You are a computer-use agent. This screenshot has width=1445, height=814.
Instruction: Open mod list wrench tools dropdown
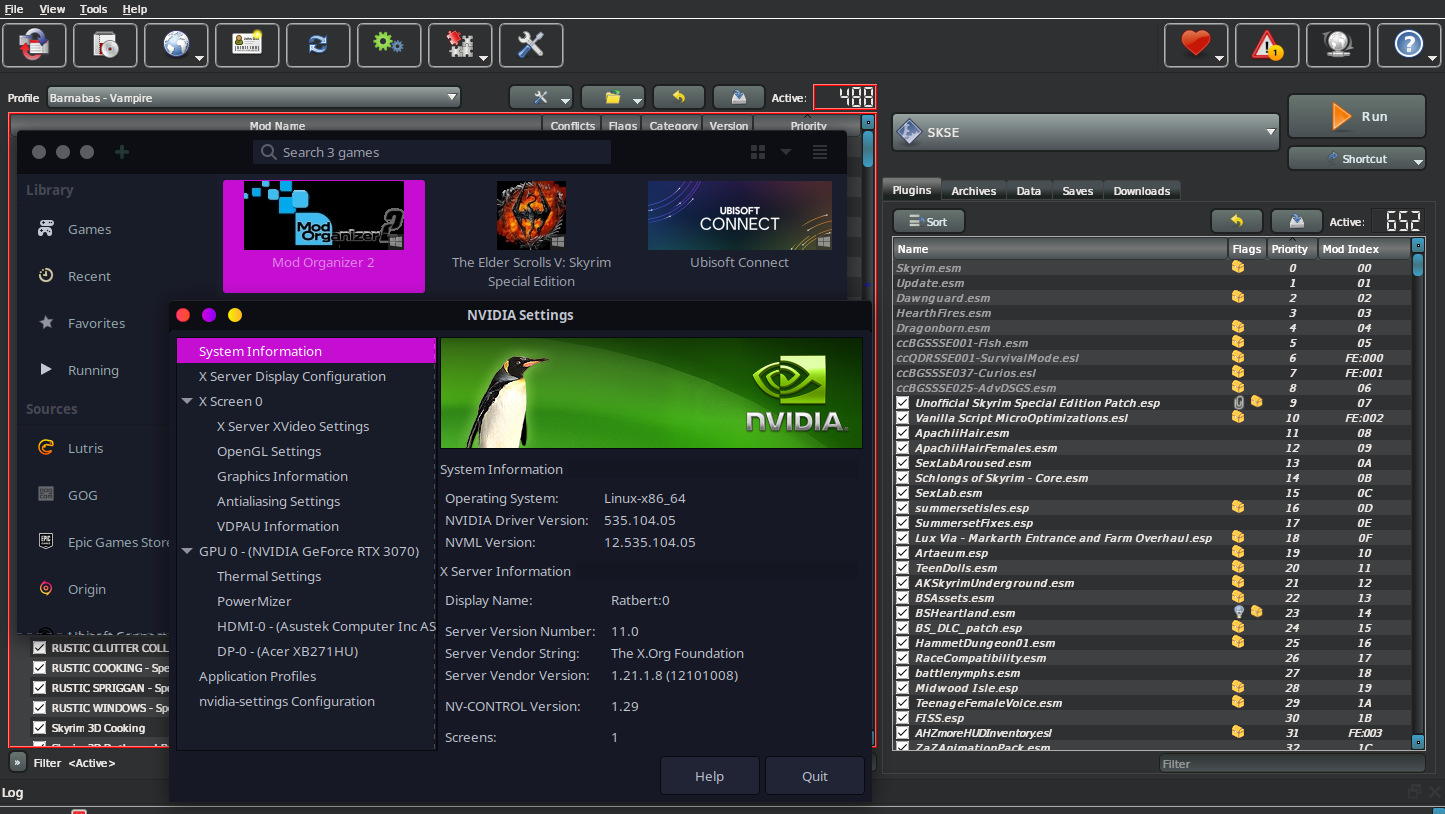541,97
